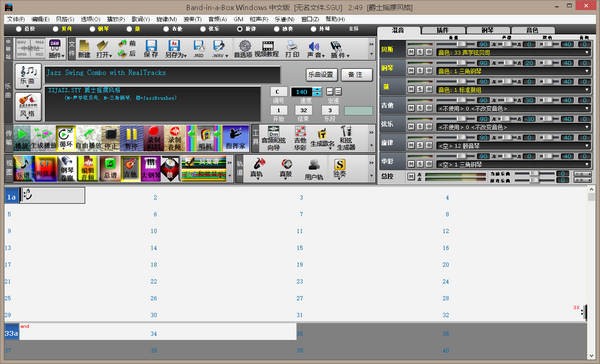This screenshot has height=364, width=600.
Task: Click the C key signature button
Action: click(278, 92)
